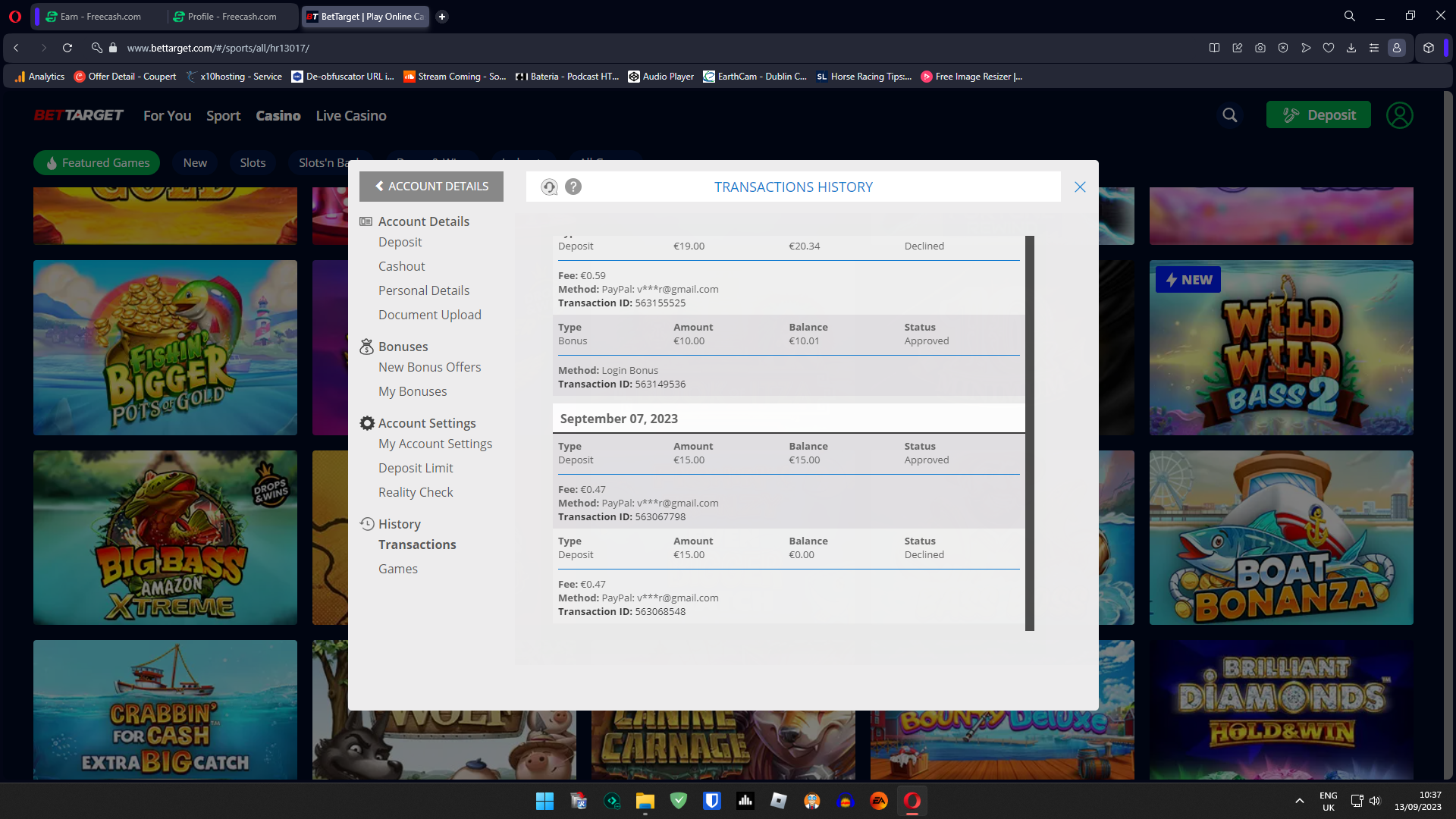1456x819 pixels.
Task: Click the help question mark icon
Action: [573, 187]
